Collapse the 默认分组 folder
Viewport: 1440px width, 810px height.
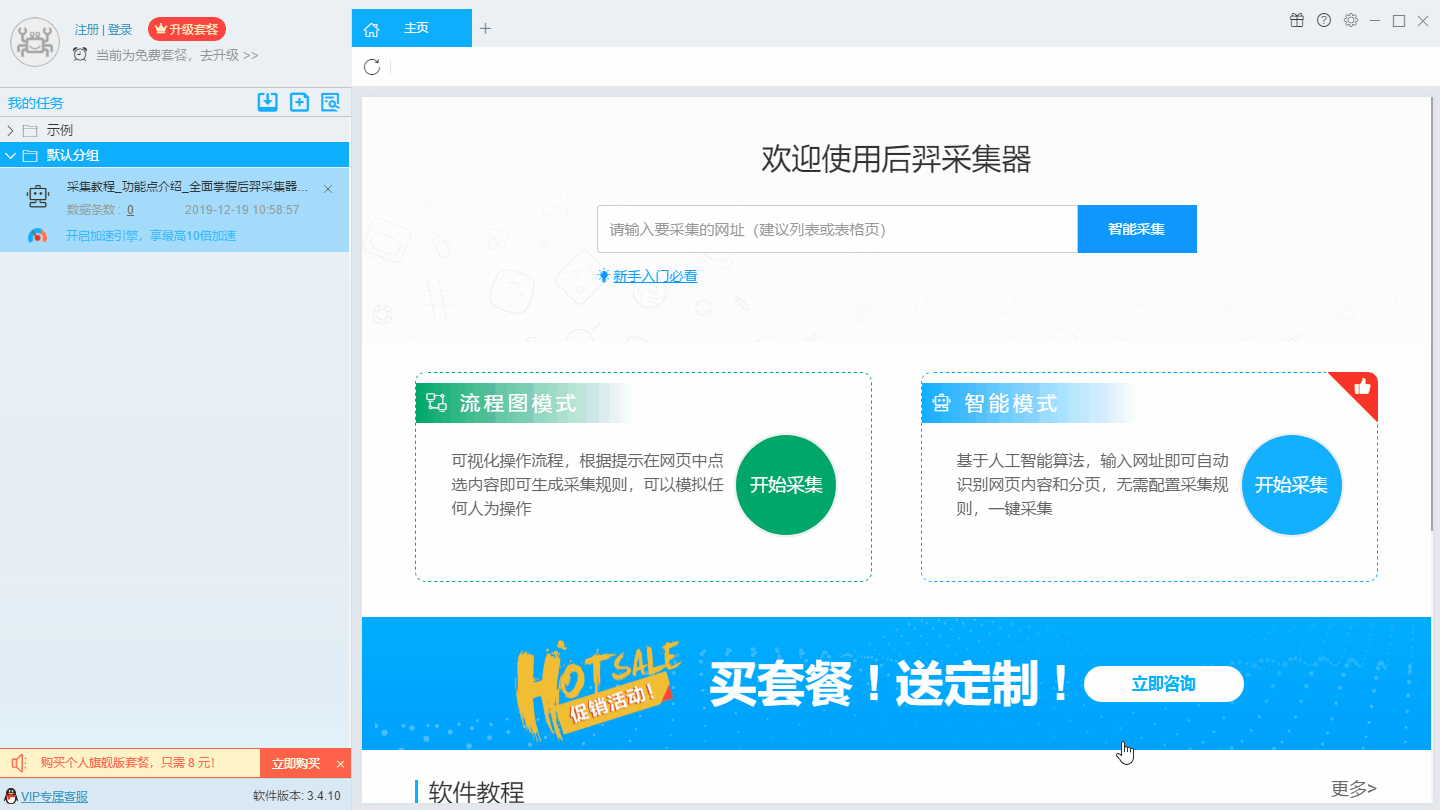(10, 155)
